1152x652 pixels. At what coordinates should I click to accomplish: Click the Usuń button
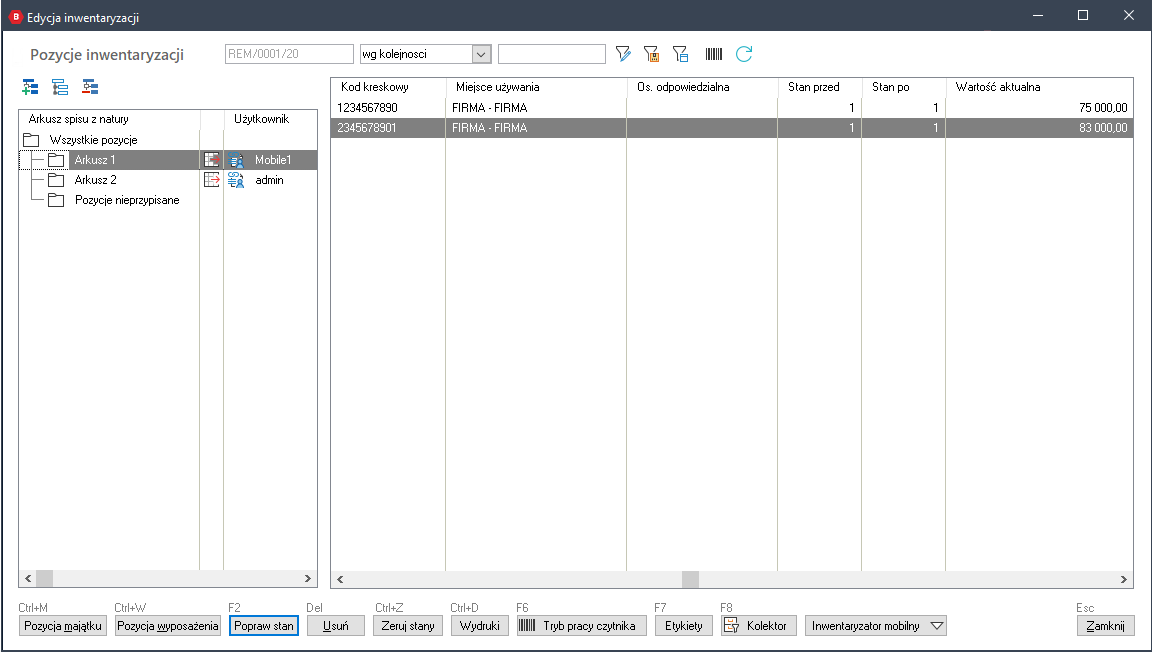[336, 626]
